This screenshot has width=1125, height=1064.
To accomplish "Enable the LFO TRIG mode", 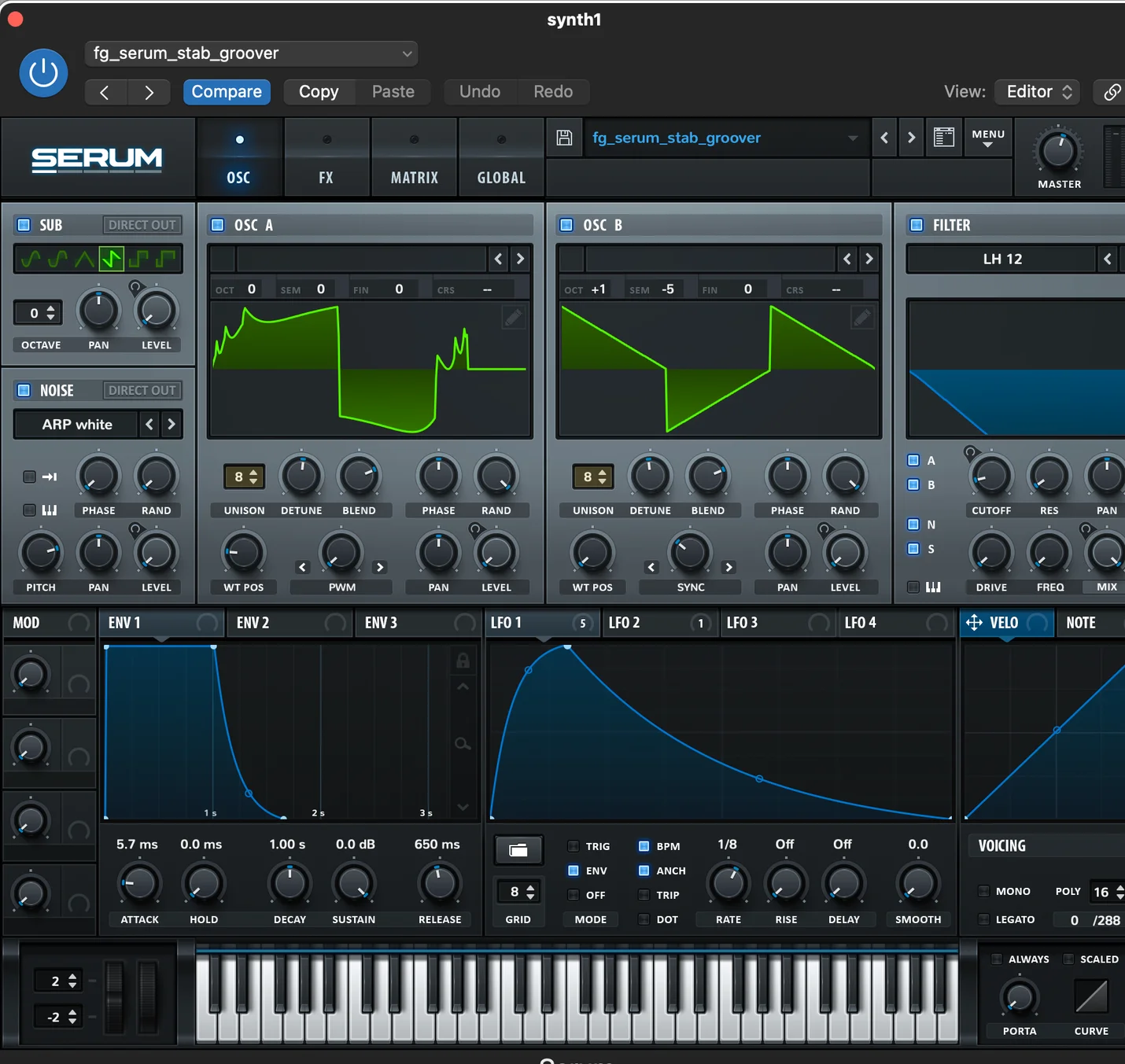I will (573, 846).
